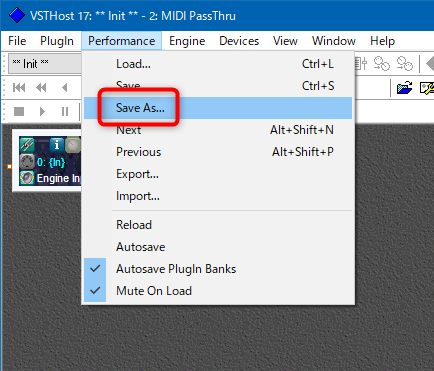Click the second knobs-with-arrow toolbar icon
Viewport: 434px width, 371px height.
(405, 63)
